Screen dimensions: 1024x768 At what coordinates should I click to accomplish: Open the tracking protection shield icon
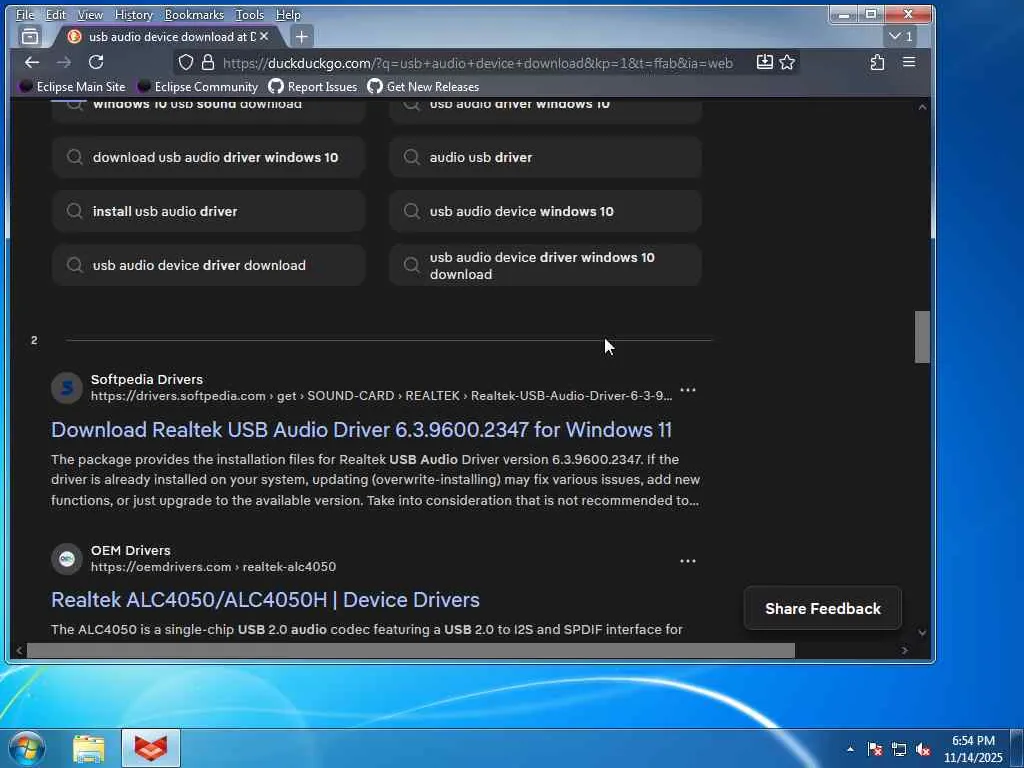click(186, 62)
